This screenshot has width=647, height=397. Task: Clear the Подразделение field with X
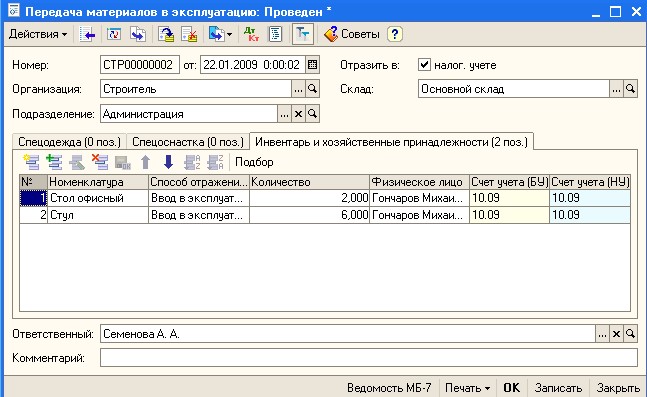tap(298, 114)
